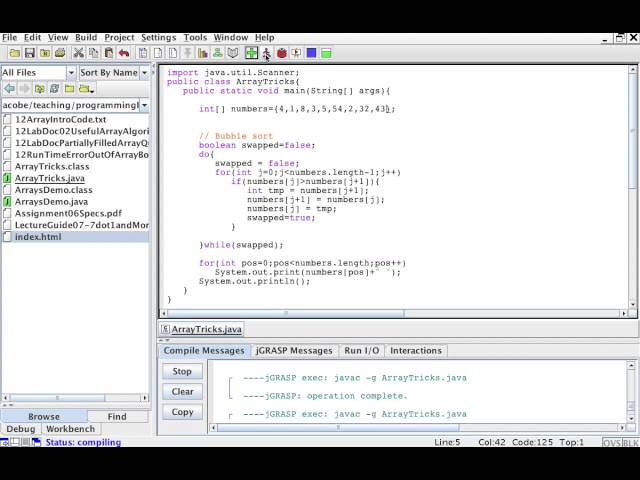The height and width of the screenshot is (480, 640).
Task: Switch to the Workbench tab
Action: point(71,429)
